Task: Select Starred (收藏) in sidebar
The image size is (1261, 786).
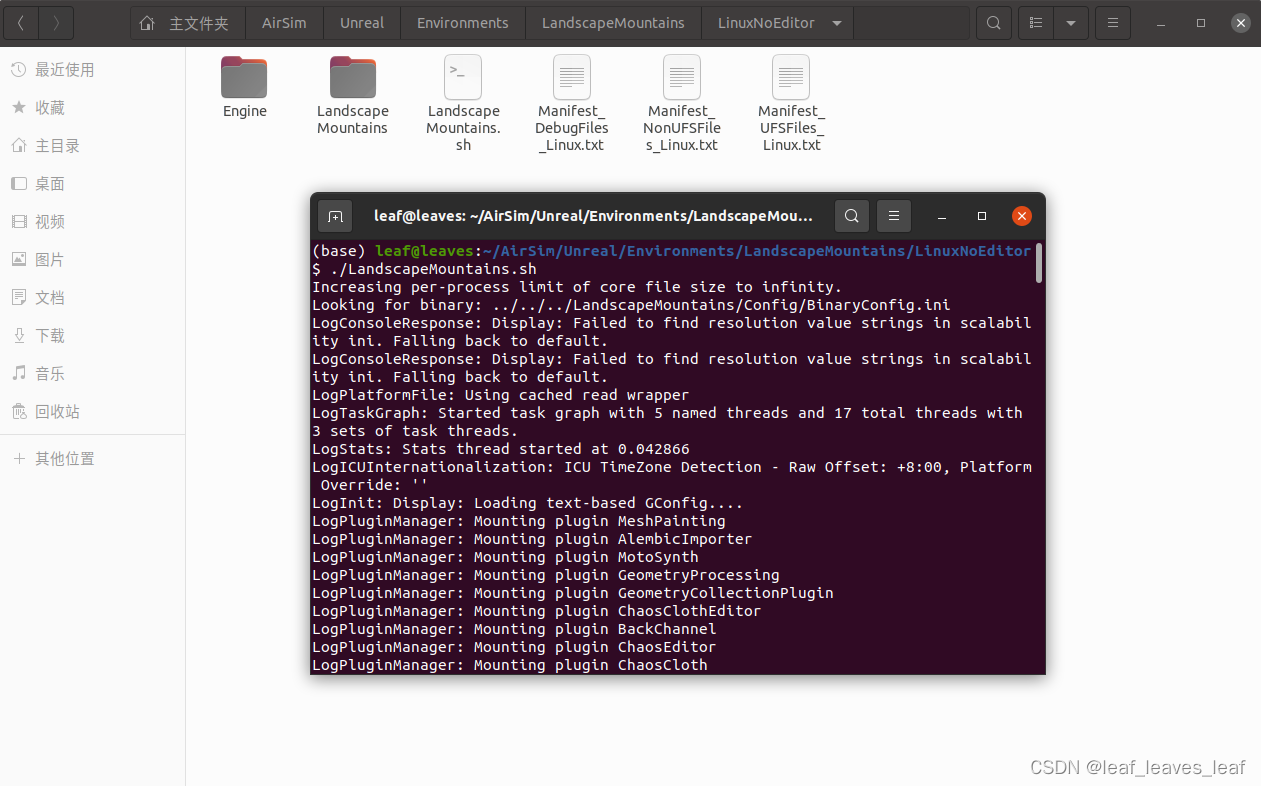Action: click(92, 108)
